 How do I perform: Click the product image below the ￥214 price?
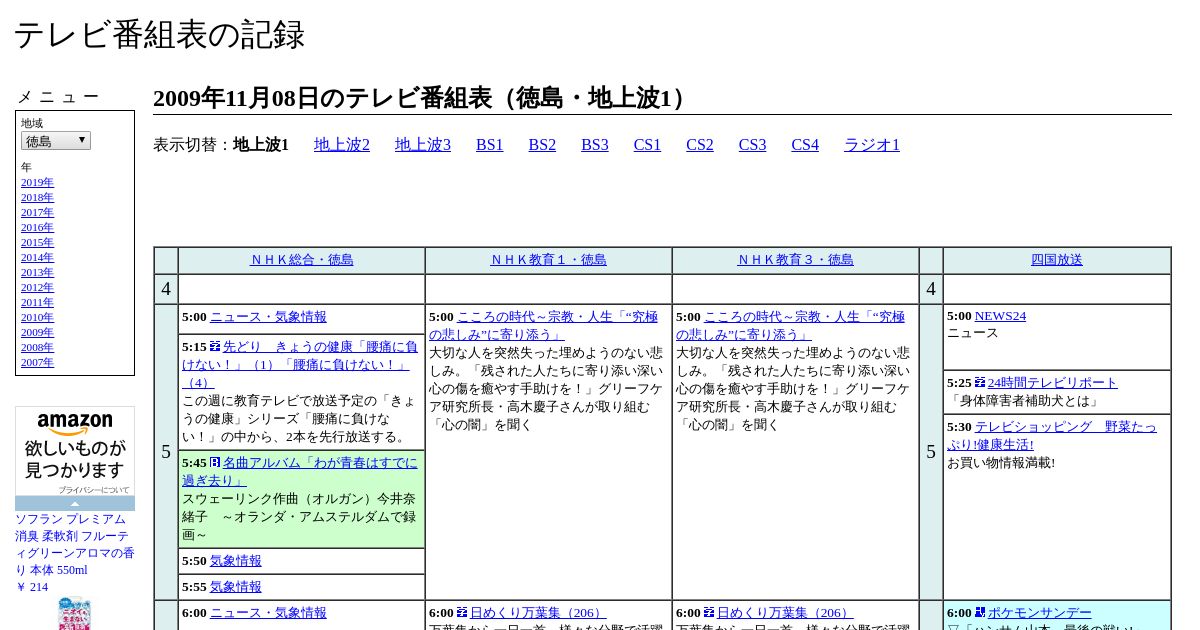click(x=75, y=613)
